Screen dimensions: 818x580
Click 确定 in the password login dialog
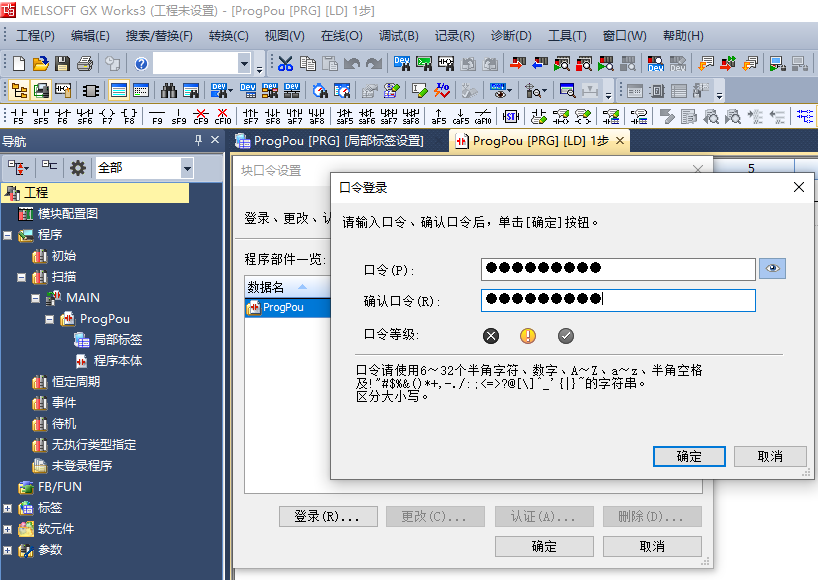pos(689,456)
